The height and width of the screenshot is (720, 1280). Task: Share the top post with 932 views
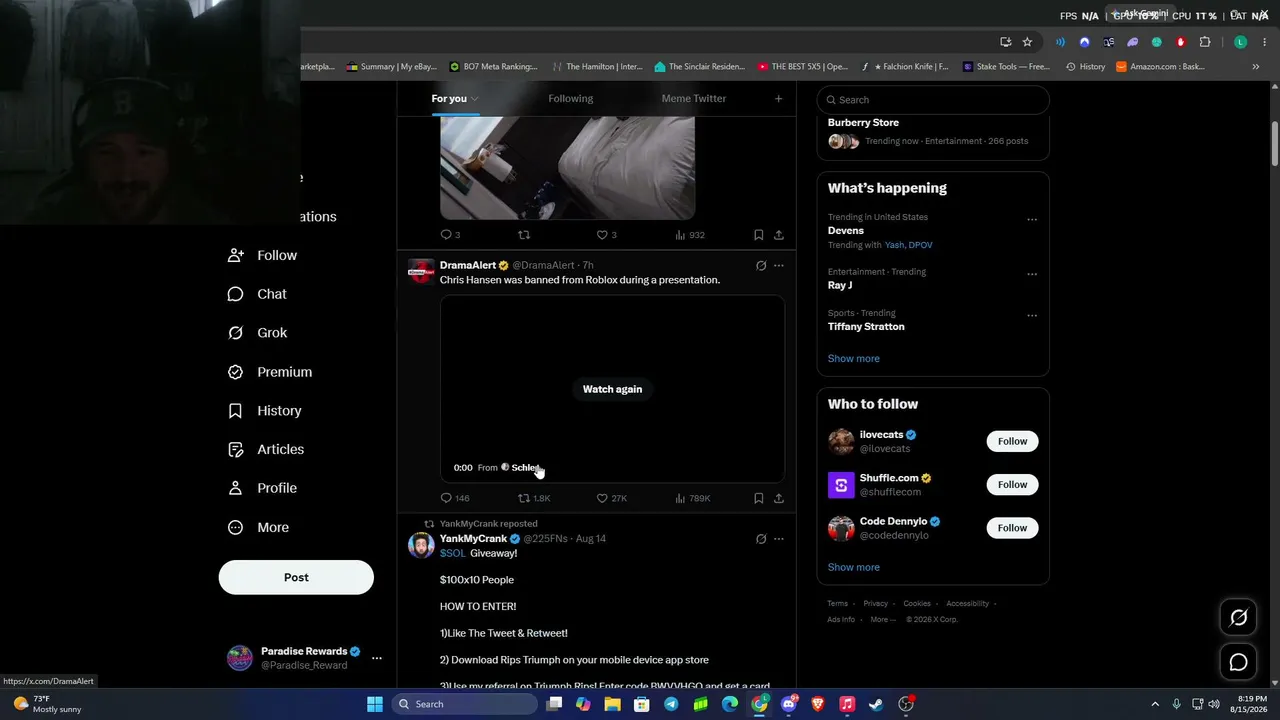pyautogui.click(x=779, y=235)
